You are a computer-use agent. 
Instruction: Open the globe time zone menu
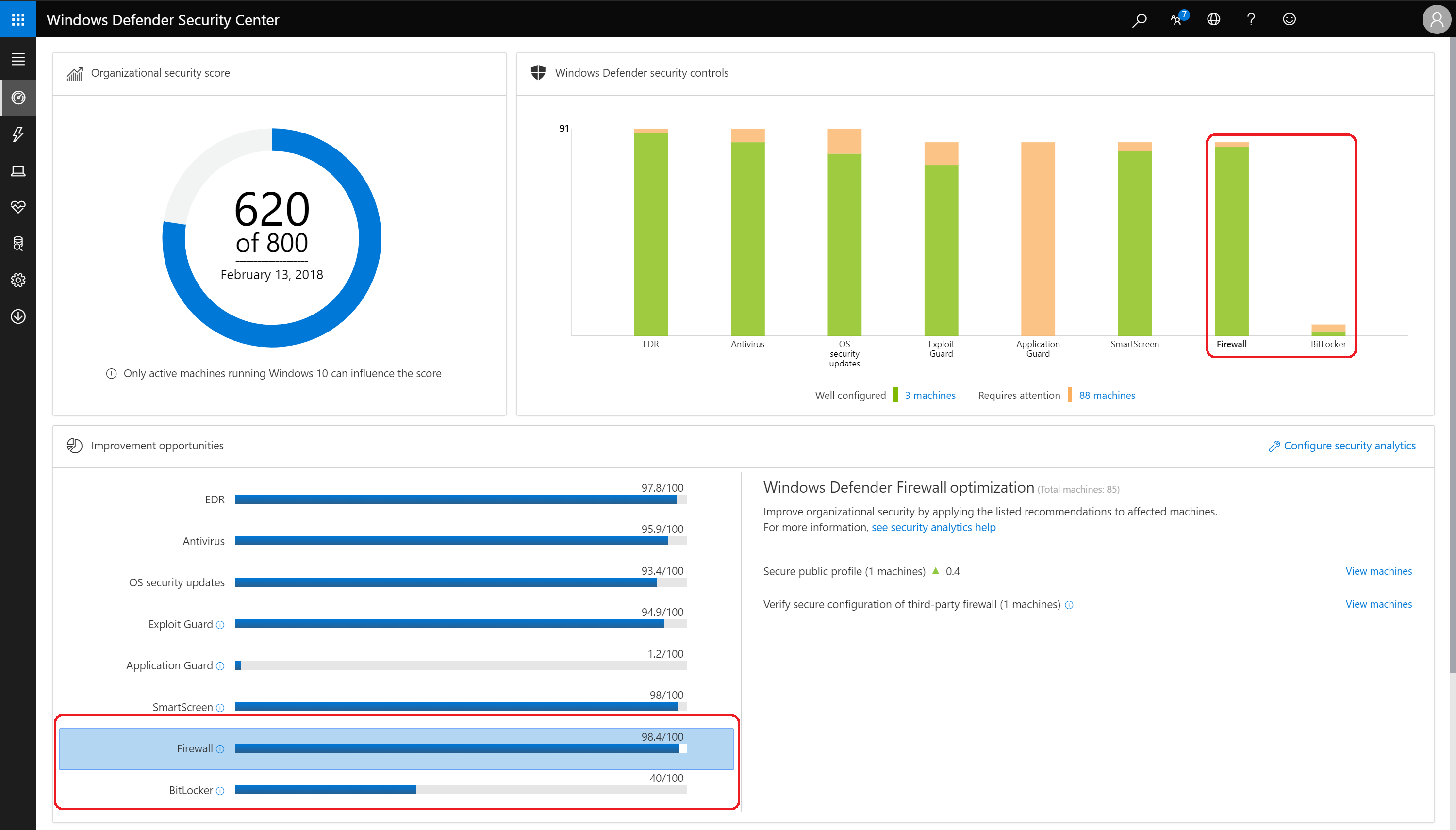(1213, 19)
